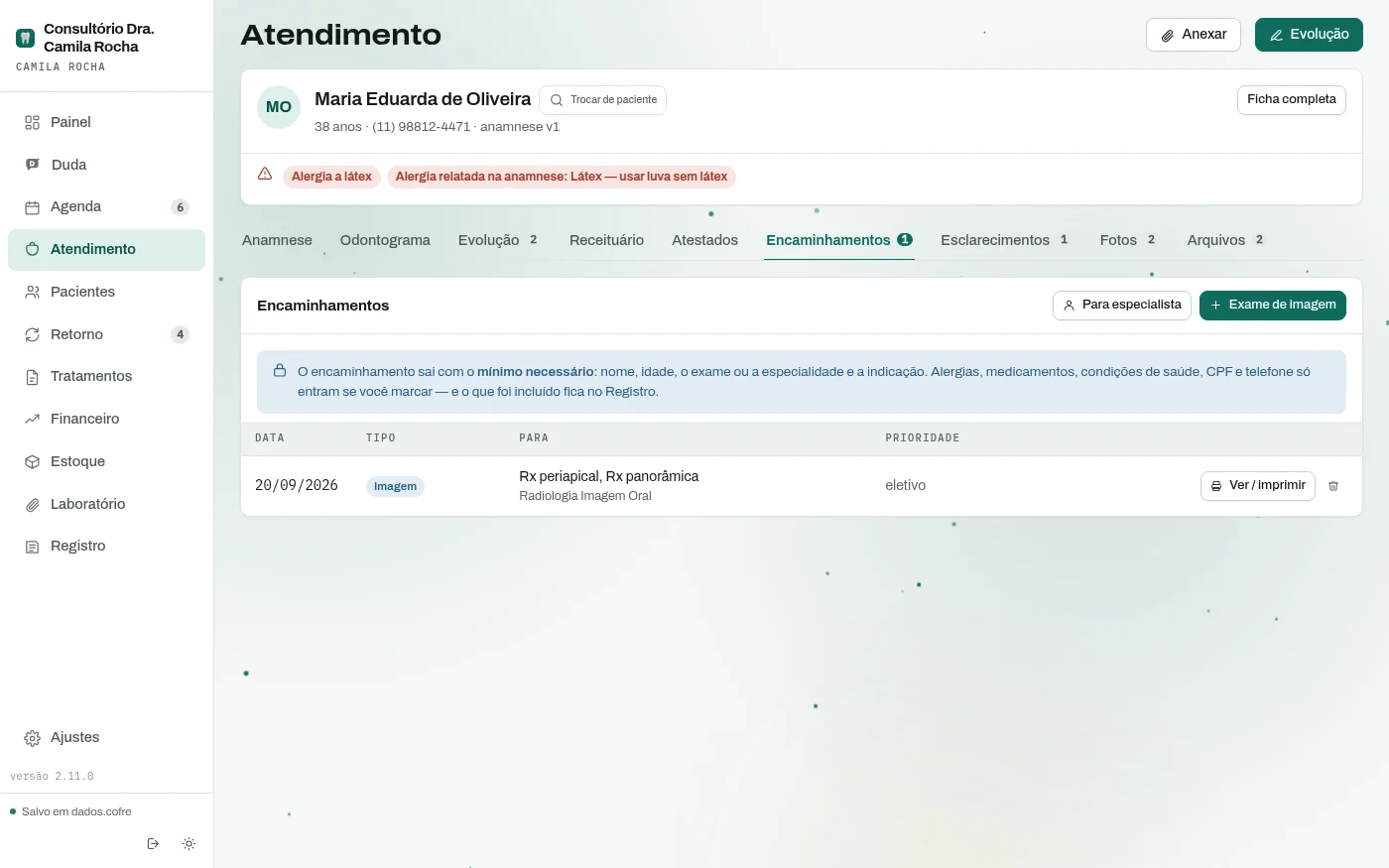The height and width of the screenshot is (868, 1389).
Task: Switch to the Atestados tab
Action: tap(704, 240)
